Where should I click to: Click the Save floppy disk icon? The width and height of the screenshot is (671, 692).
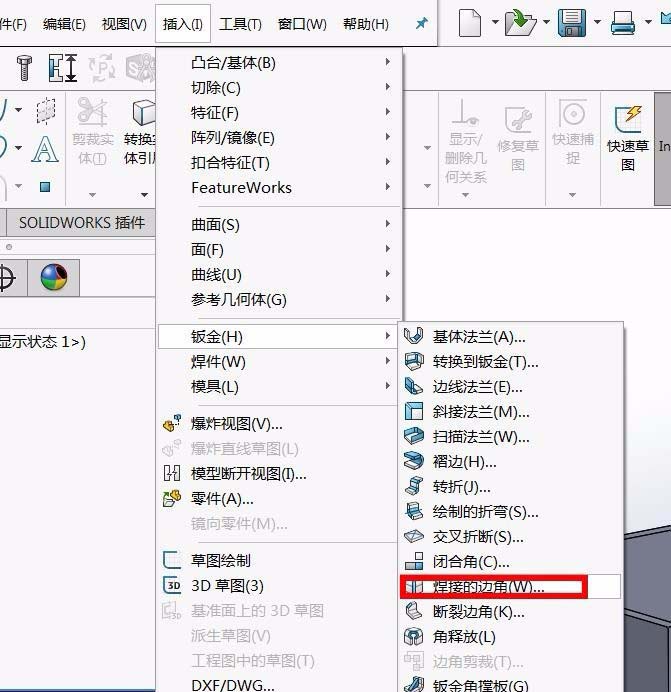[x=572, y=23]
